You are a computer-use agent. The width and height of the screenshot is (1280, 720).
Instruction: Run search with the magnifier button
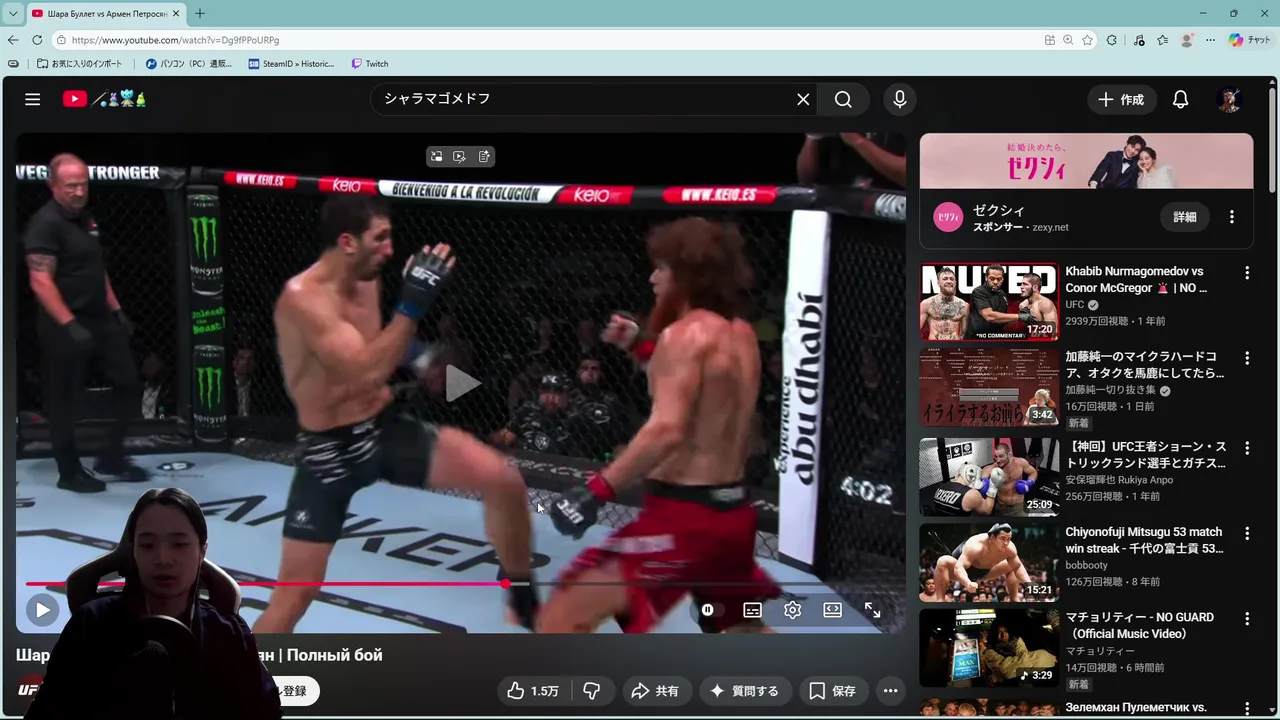point(843,99)
